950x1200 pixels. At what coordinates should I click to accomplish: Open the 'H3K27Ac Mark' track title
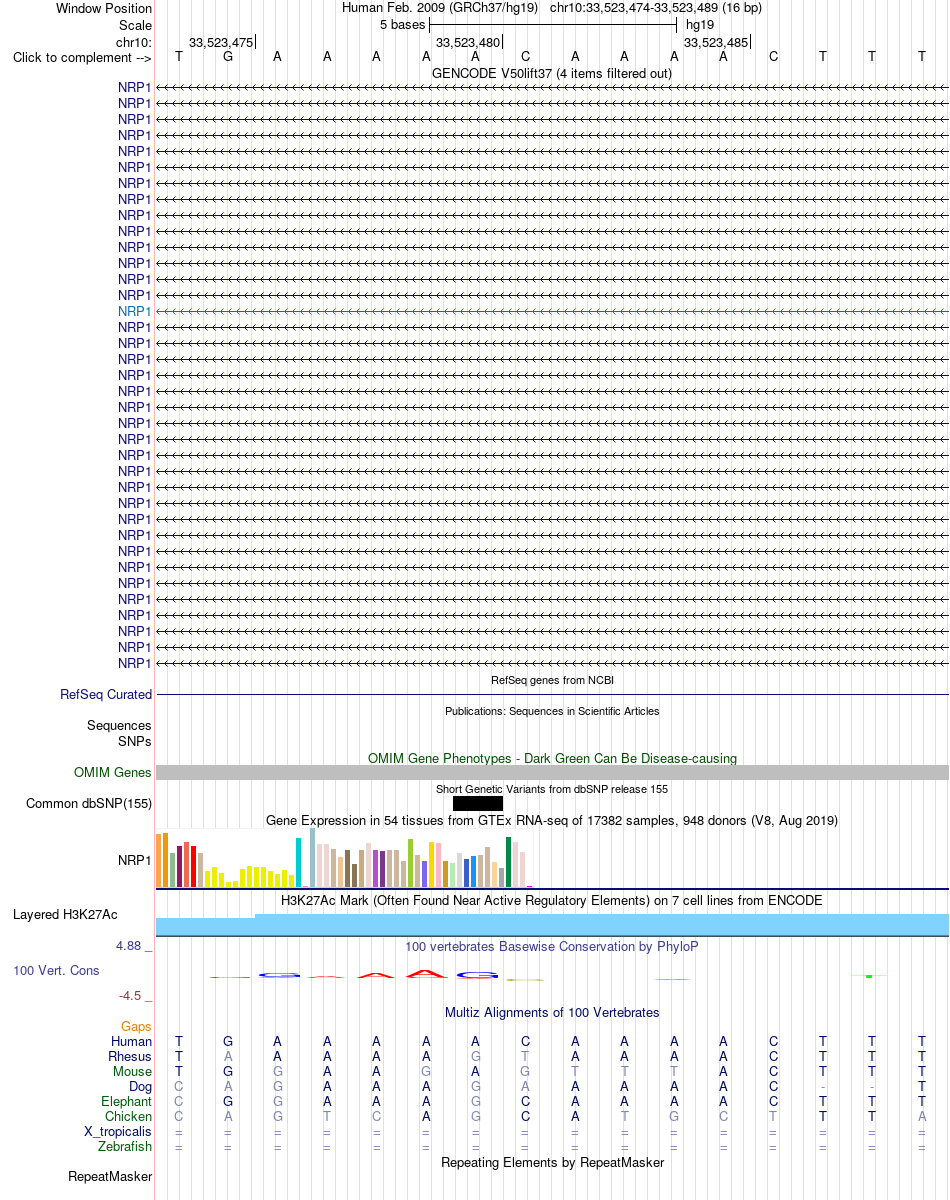tap(552, 900)
